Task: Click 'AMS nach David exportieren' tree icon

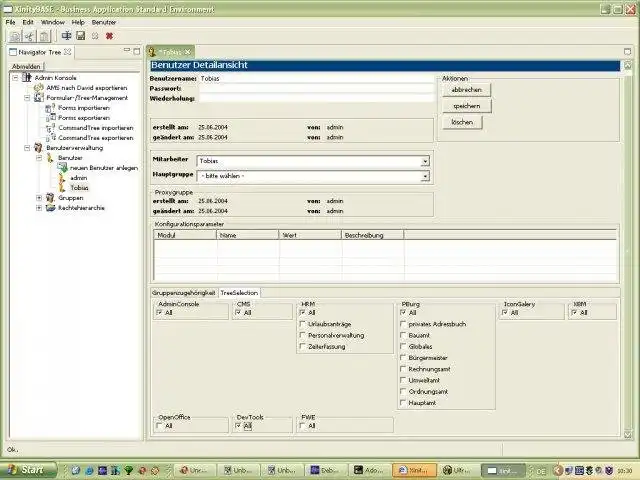Action: [38, 87]
